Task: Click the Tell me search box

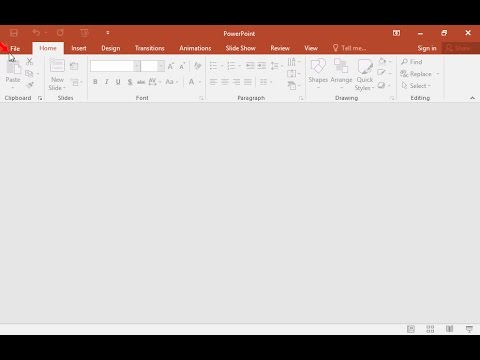Action: (x=350, y=48)
